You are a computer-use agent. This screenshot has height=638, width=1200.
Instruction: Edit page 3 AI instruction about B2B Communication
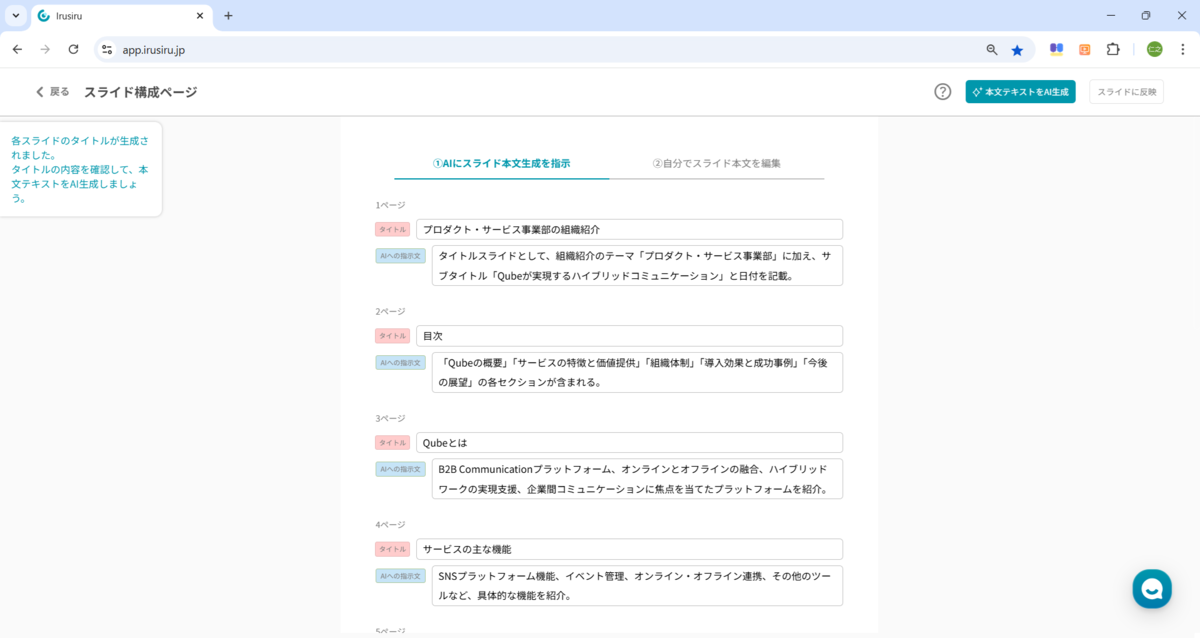637,478
